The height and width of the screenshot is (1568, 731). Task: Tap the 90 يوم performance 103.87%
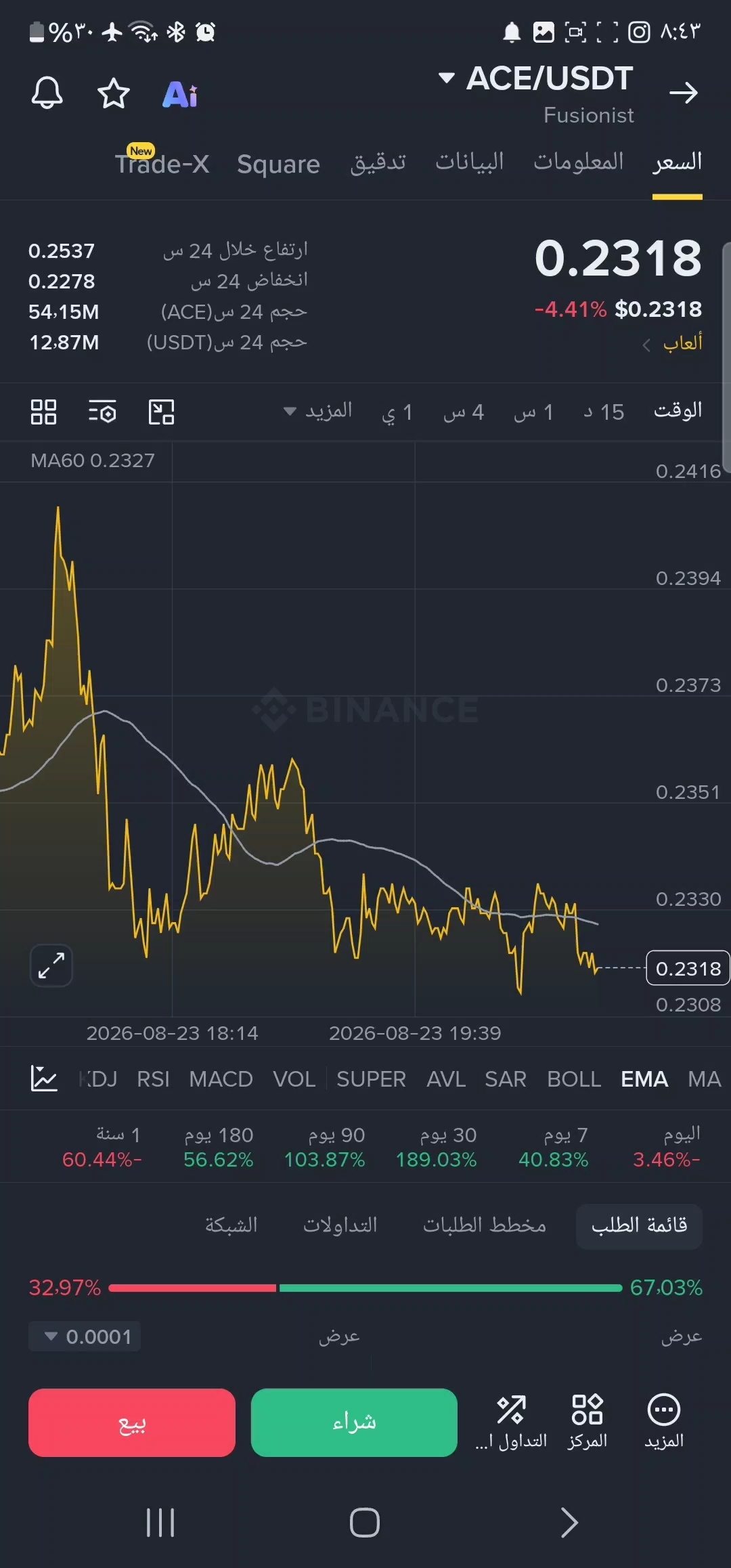(325, 1146)
